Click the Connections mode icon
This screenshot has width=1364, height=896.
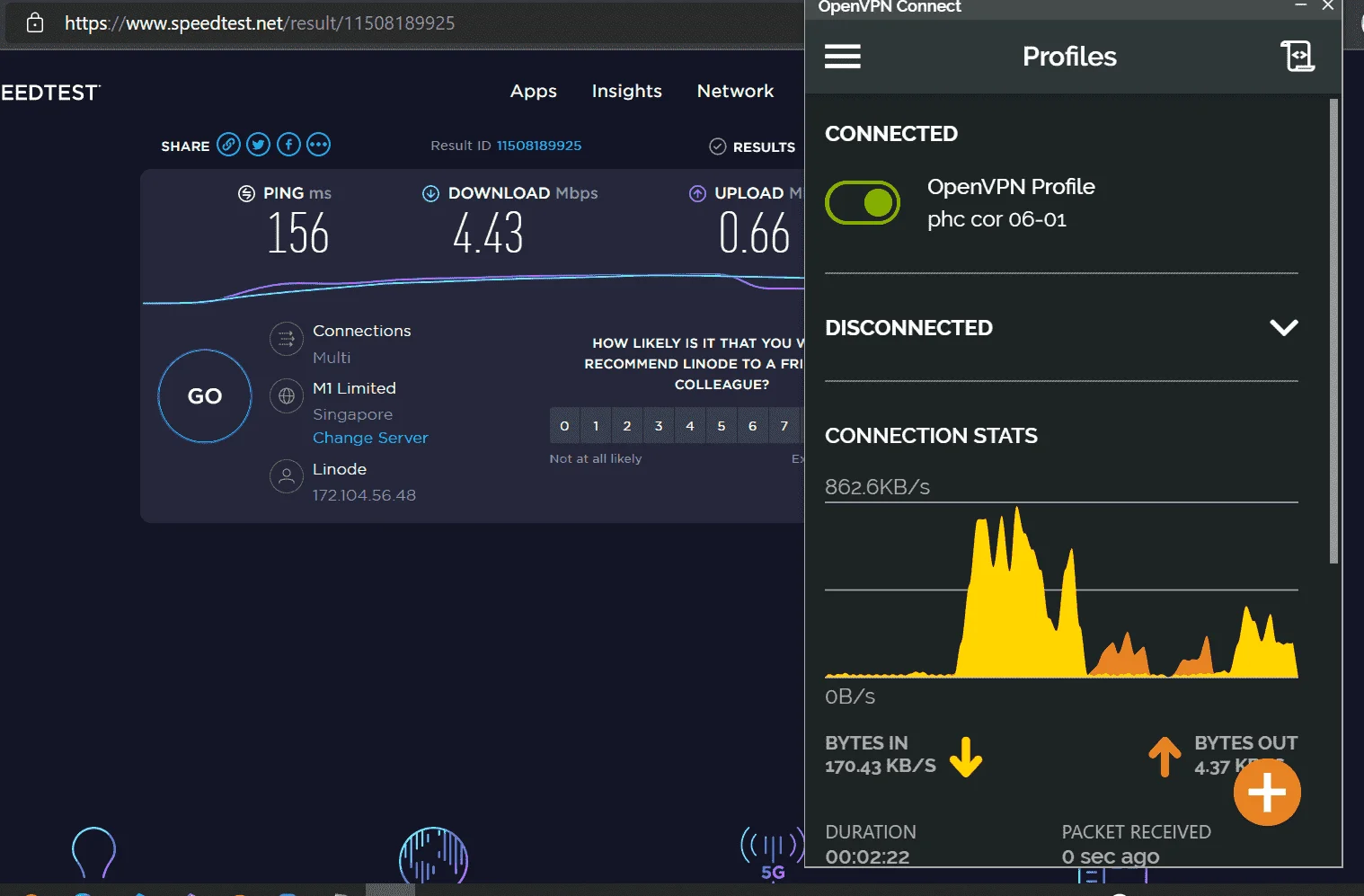(x=287, y=339)
